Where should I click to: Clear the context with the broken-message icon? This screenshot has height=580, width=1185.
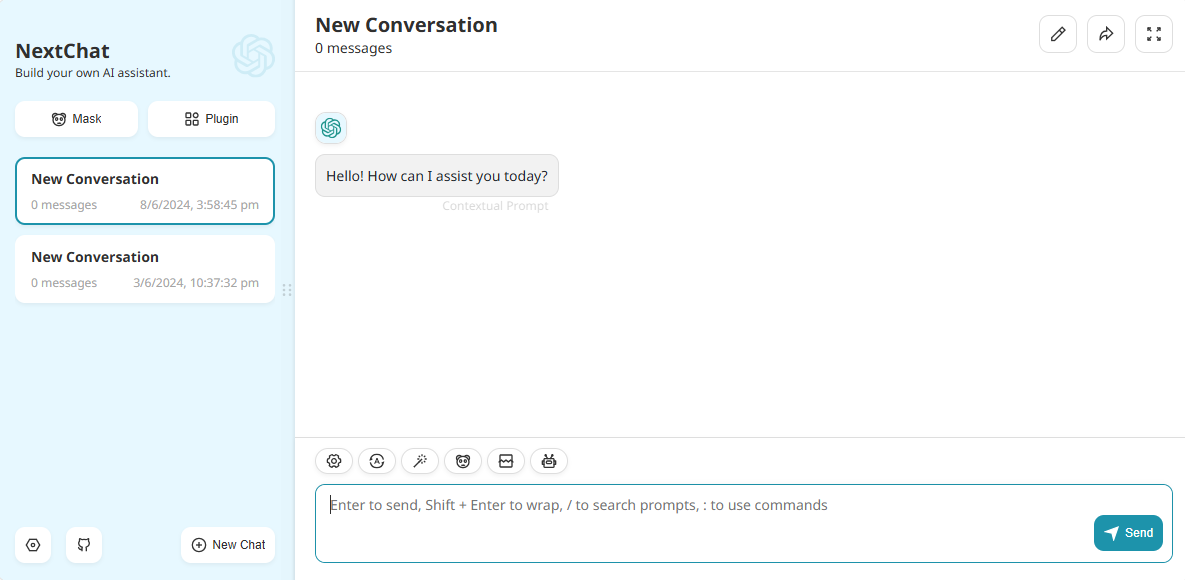[x=505, y=461]
